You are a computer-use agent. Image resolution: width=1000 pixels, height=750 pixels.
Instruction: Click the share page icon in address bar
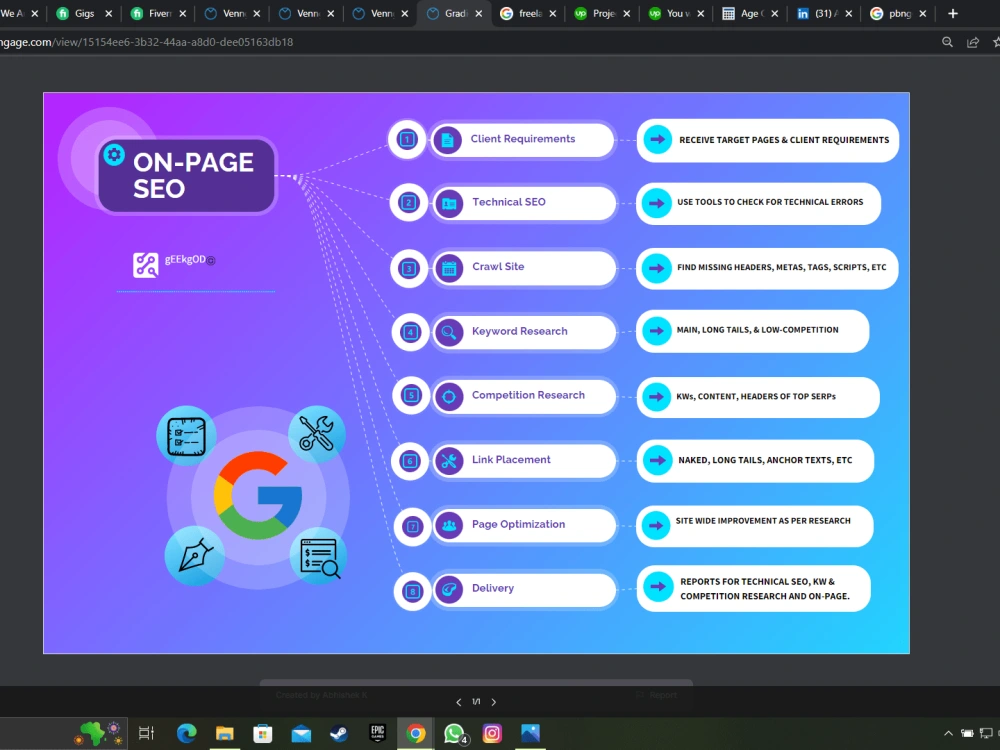973,42
